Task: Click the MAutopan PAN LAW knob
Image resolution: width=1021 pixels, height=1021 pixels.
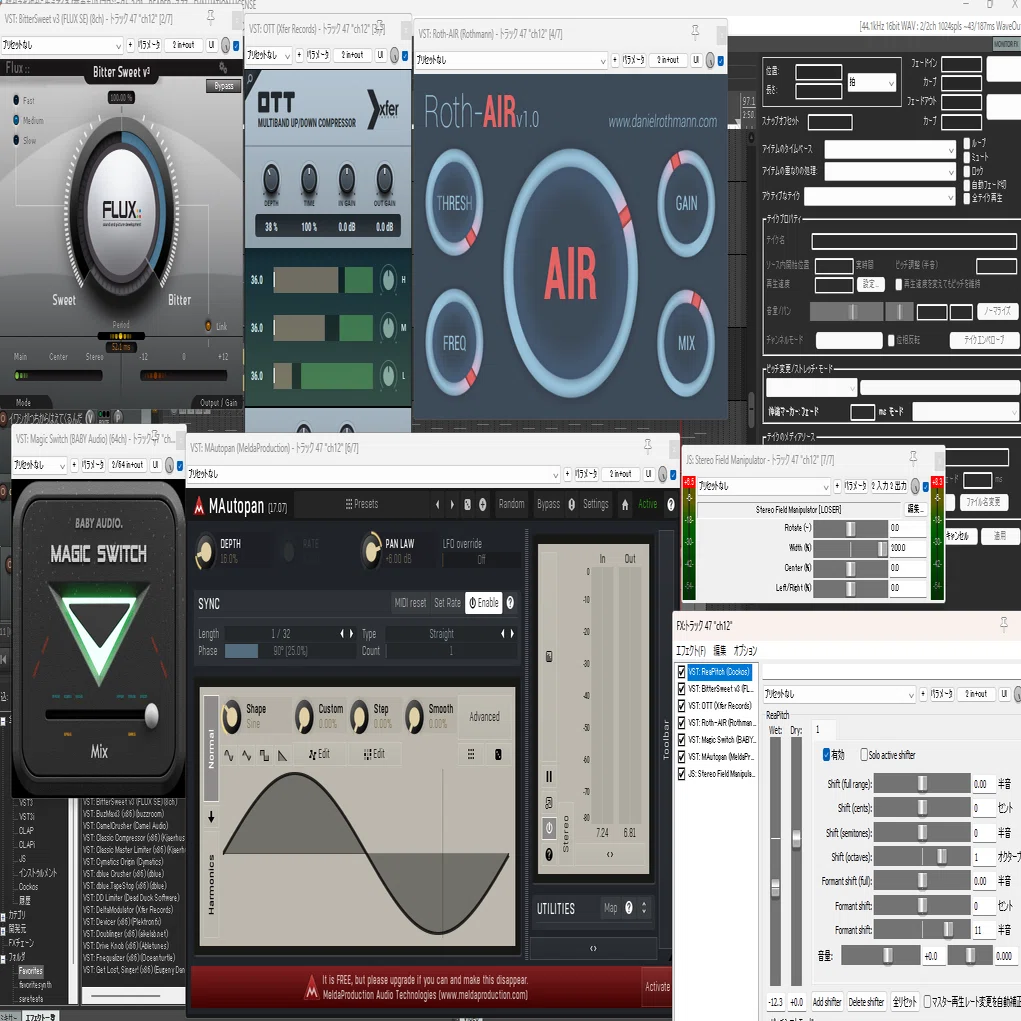Action: click(371, 551)
